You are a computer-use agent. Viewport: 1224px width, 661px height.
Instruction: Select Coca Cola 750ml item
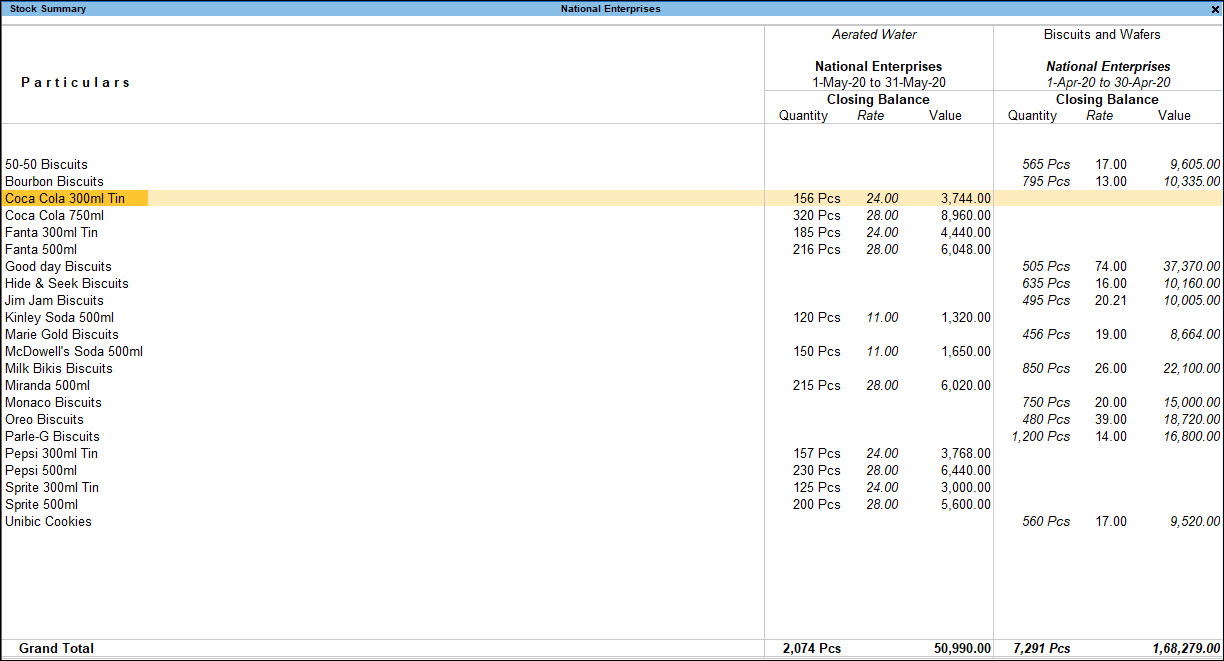coord(54,215)
